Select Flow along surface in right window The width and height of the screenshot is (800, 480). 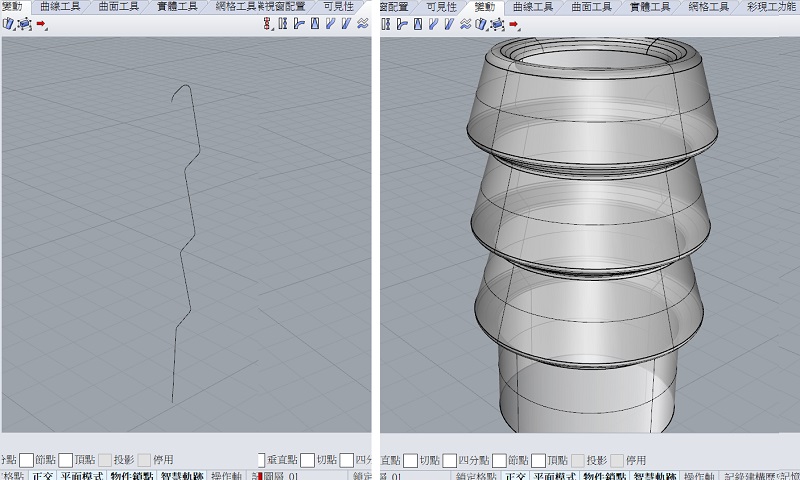click(449, 24)
